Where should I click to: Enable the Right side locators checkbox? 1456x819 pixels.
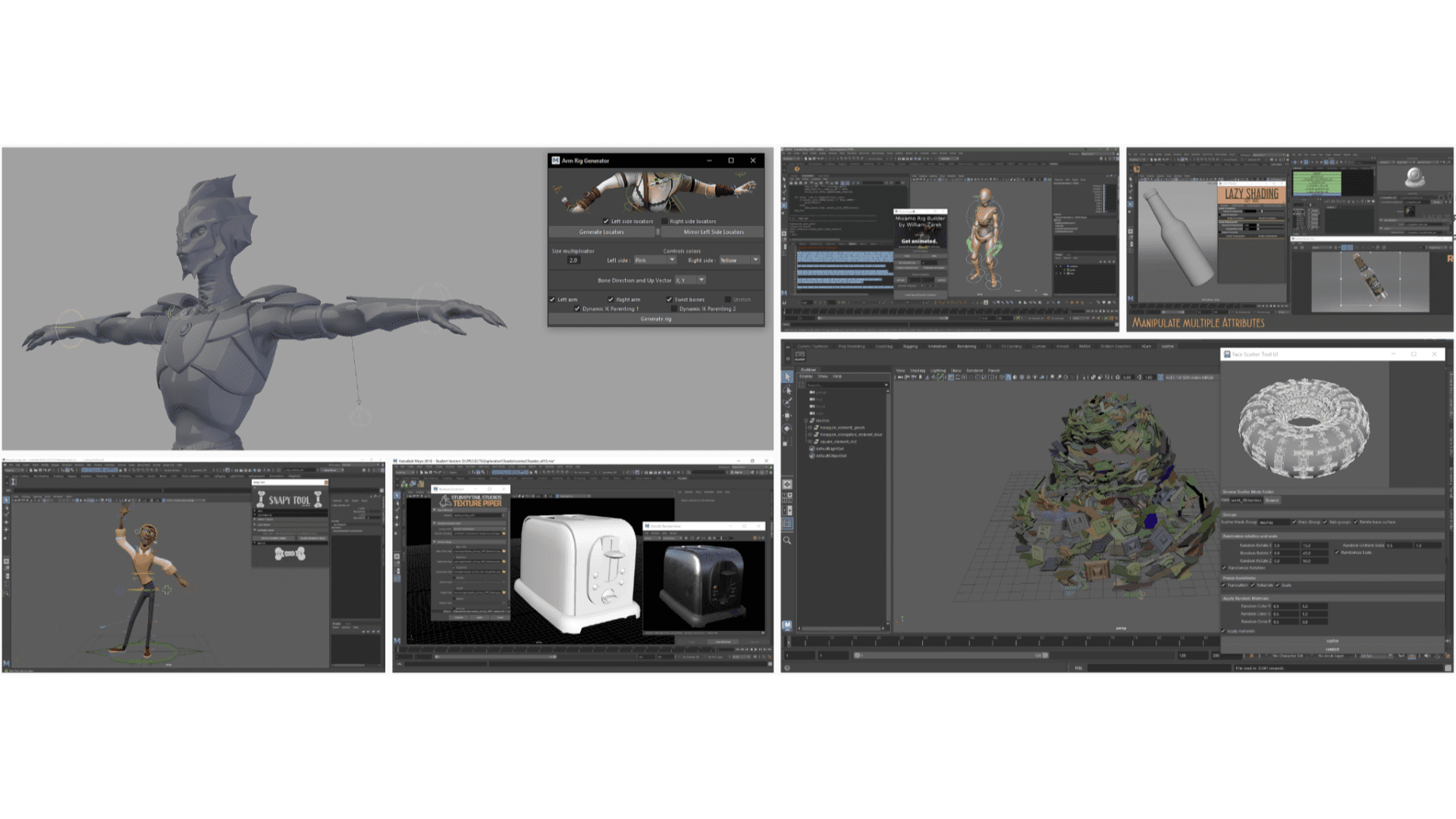(664, 221)
